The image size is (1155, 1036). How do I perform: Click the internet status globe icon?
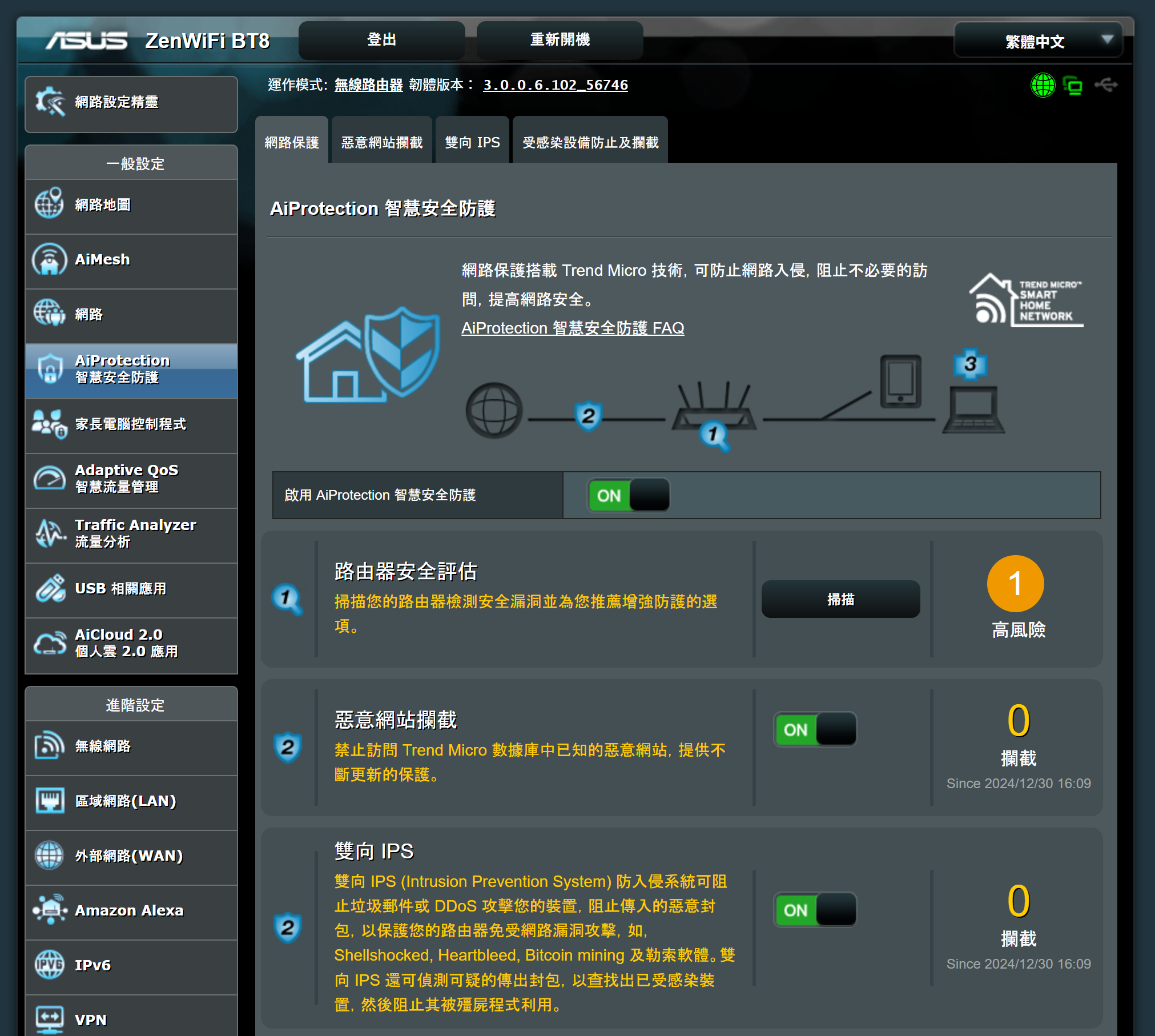point(1043,86)
